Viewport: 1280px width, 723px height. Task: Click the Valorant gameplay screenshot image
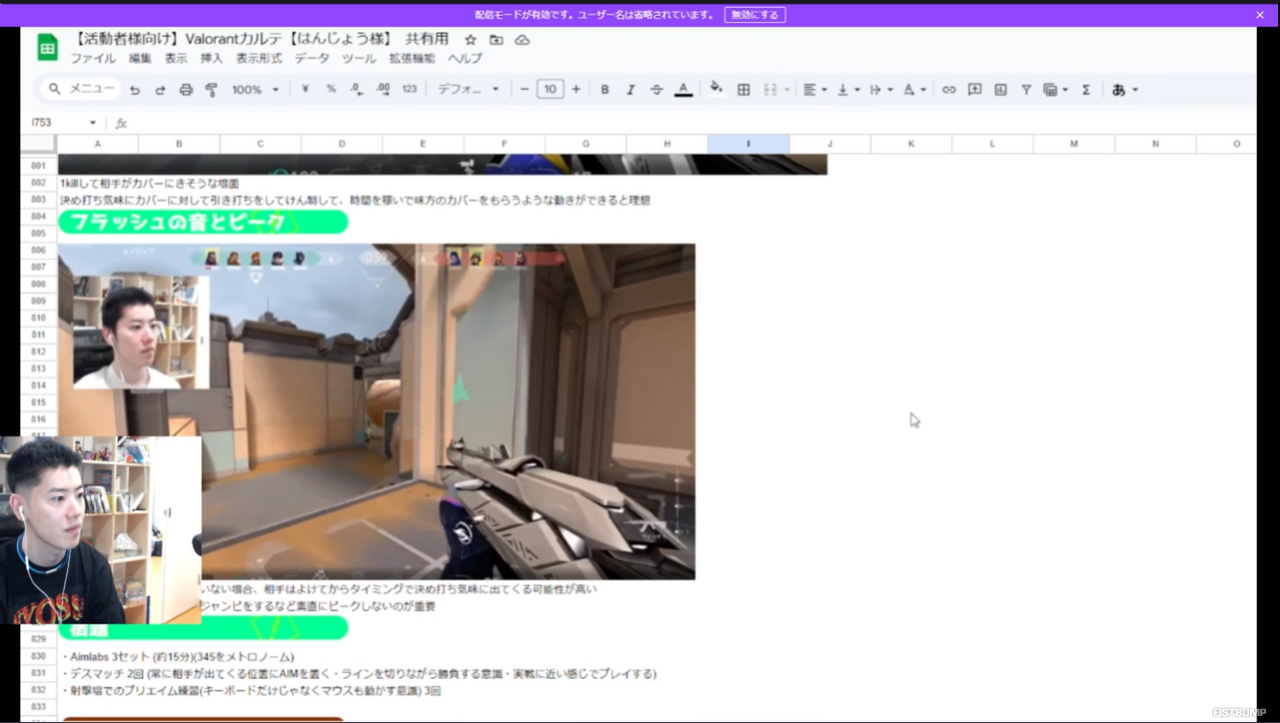tap(376, 411)
